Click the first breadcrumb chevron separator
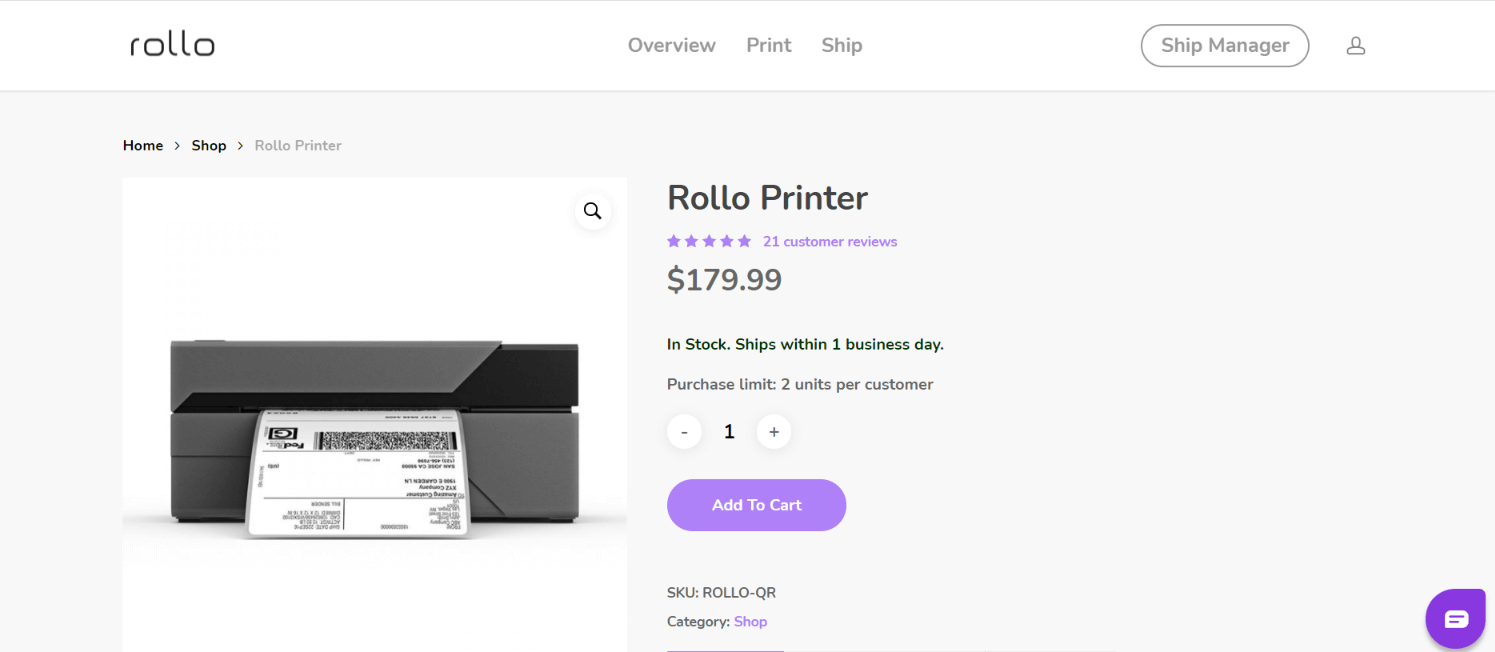 tap(177, 145)
